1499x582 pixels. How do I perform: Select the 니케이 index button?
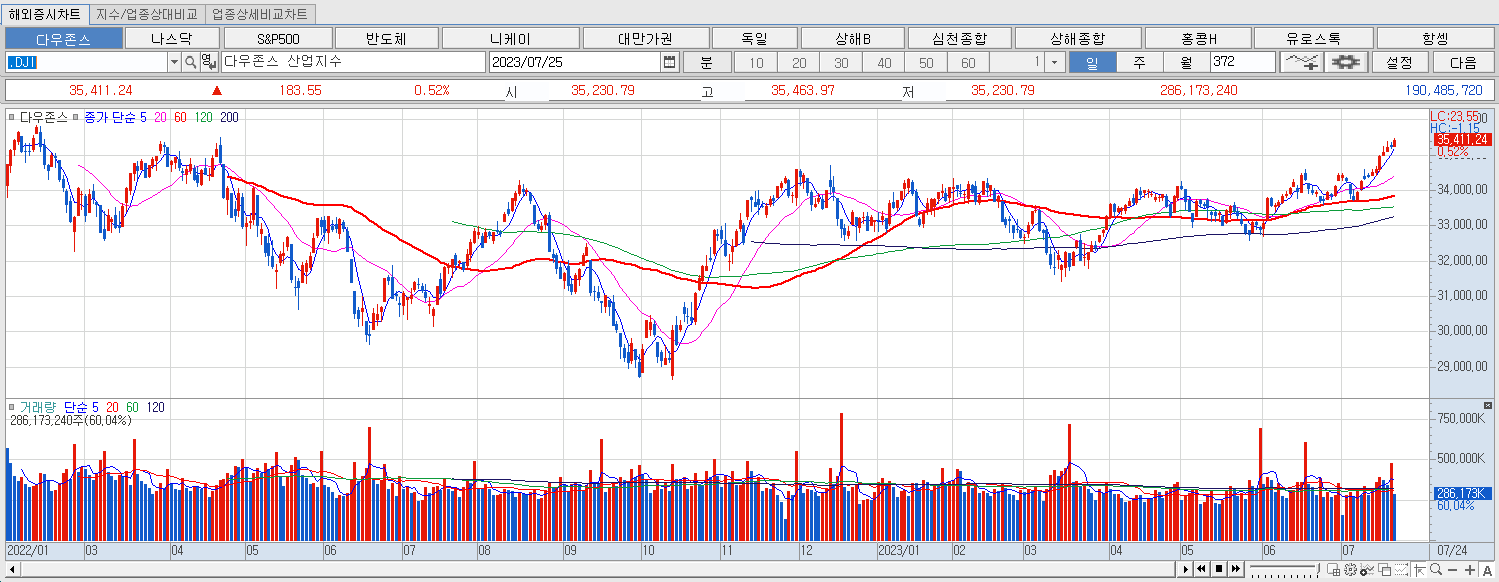510,39
